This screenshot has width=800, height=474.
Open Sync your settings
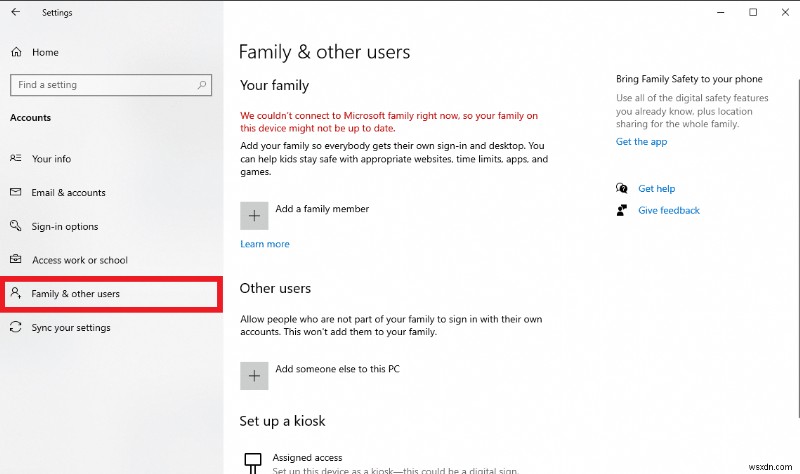70,328
